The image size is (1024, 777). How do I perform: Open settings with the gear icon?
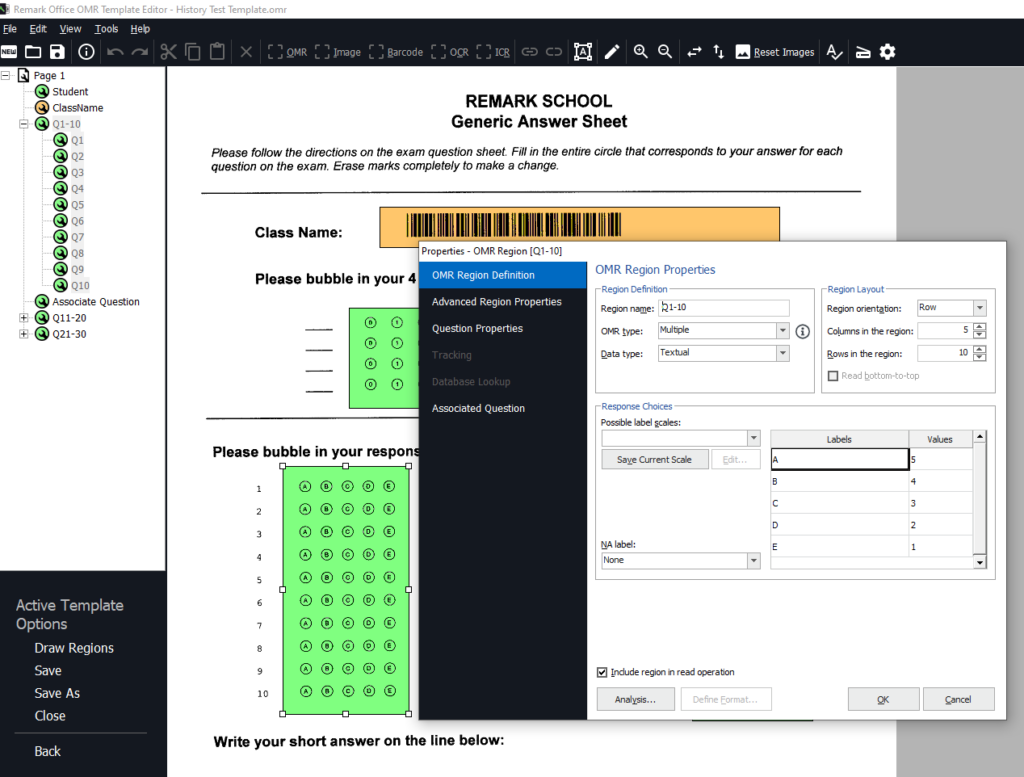tap(887, 52)
